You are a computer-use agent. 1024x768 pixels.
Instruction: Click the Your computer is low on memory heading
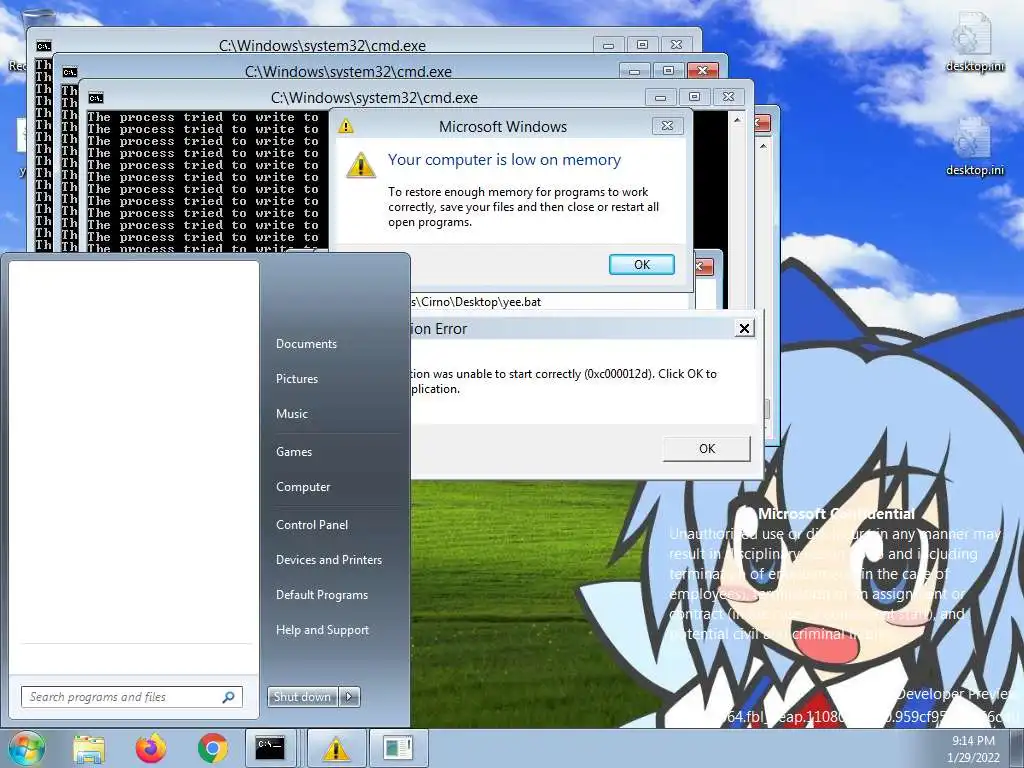tap(504, 160)
